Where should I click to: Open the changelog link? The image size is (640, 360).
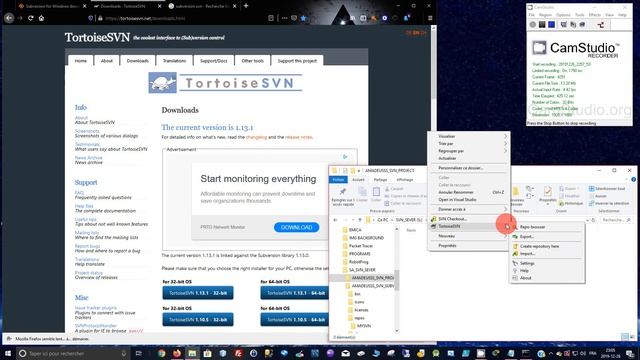tap(256, 138)
